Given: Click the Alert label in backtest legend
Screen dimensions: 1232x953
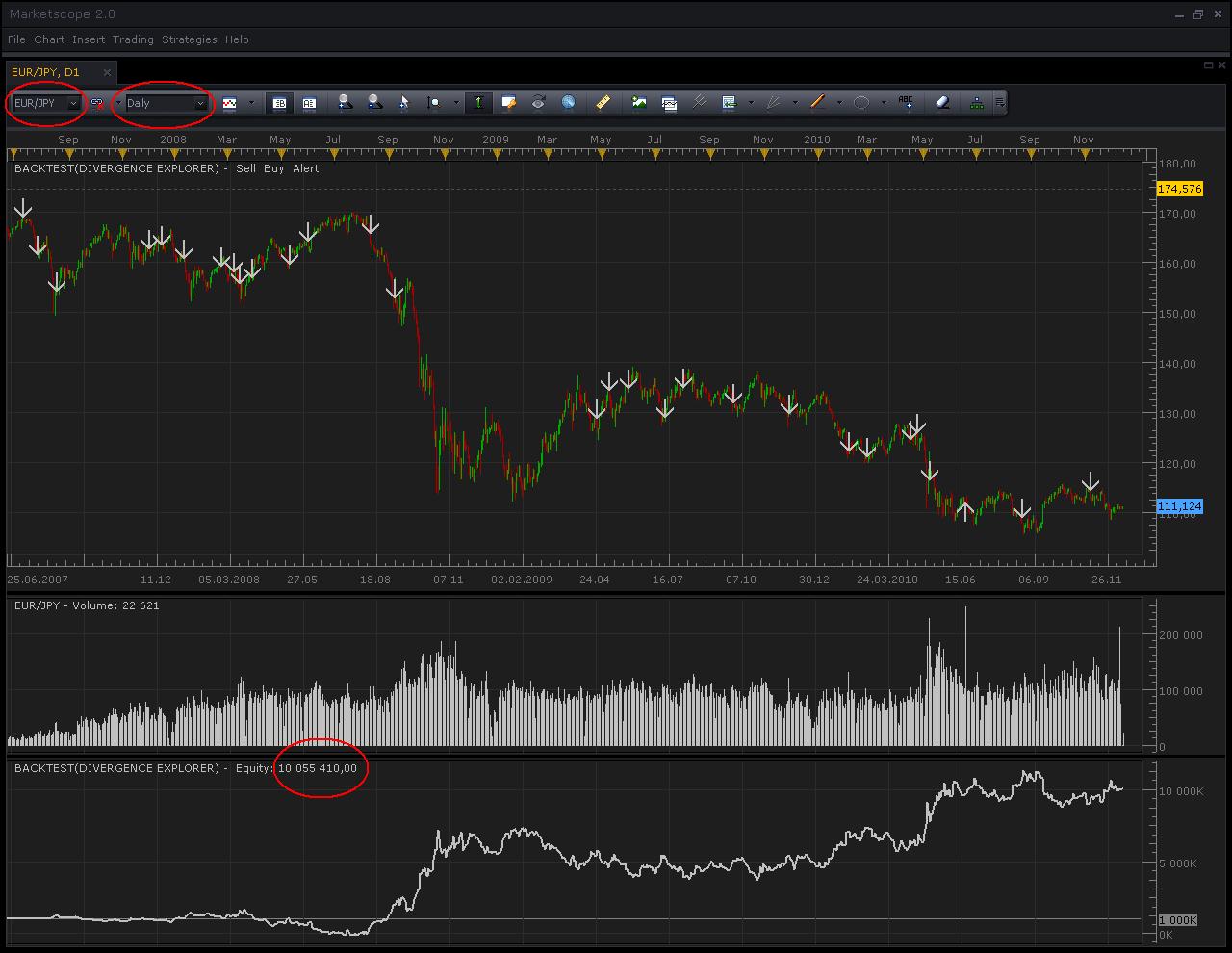Looking at the screenshot, I should pyautogui.click(x=306, y=168).
